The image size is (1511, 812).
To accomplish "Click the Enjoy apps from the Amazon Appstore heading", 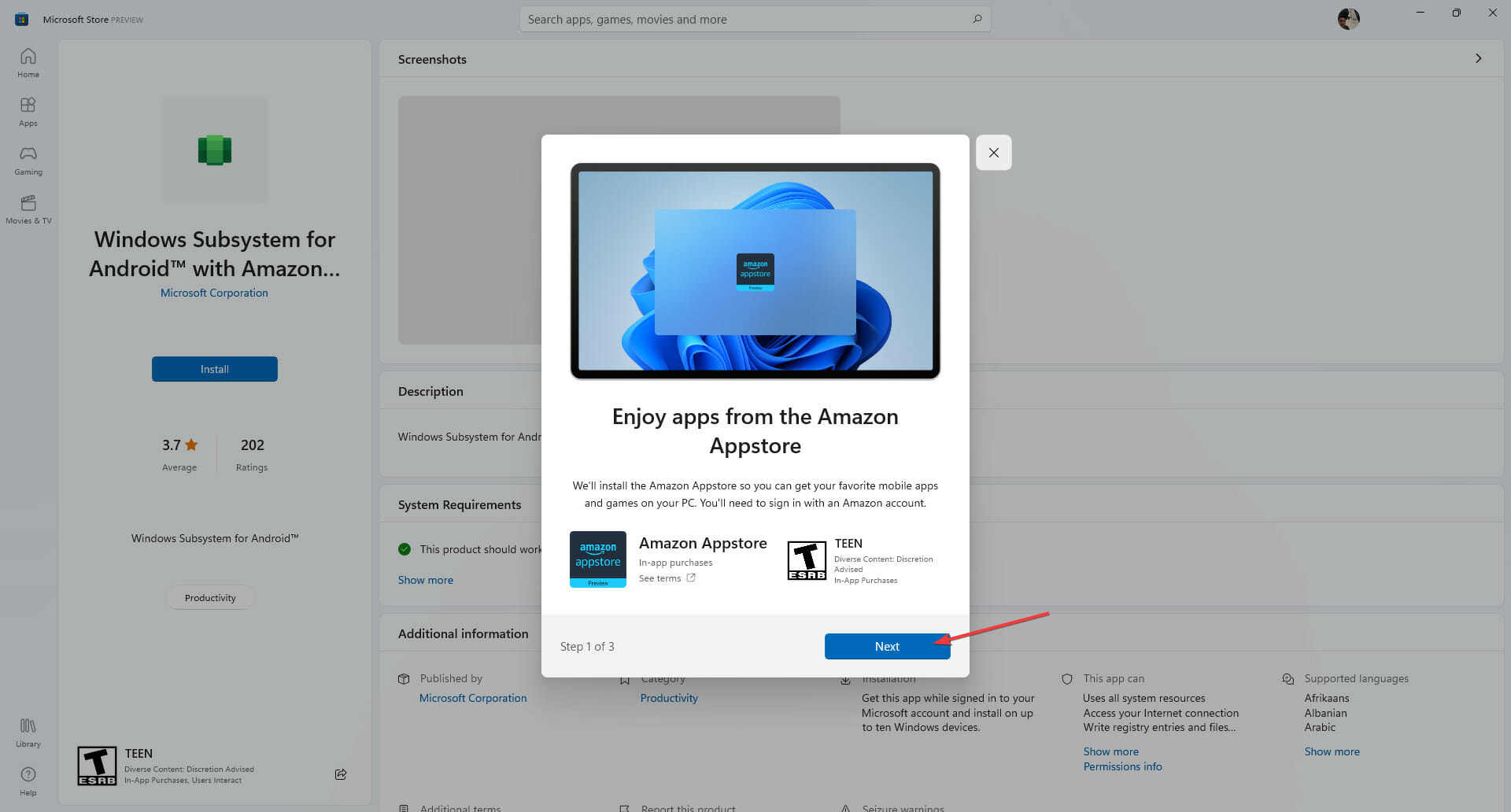I will point(755,431).
